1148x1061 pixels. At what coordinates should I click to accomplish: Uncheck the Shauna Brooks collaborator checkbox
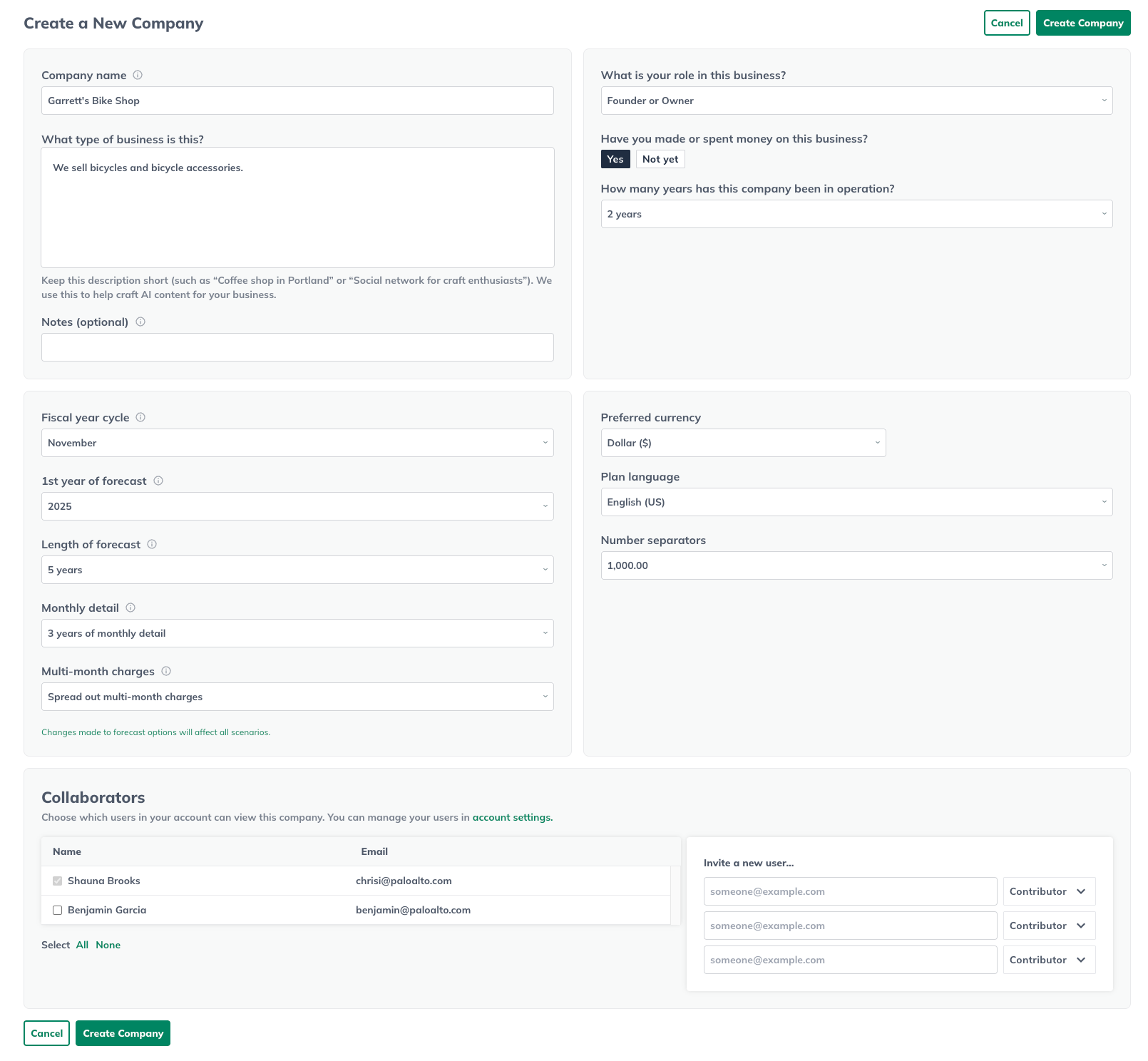click(x=57, y=881)
